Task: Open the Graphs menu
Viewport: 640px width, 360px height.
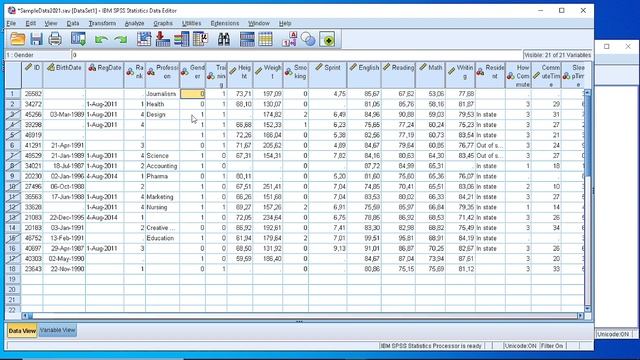Action: coord(163,23)
